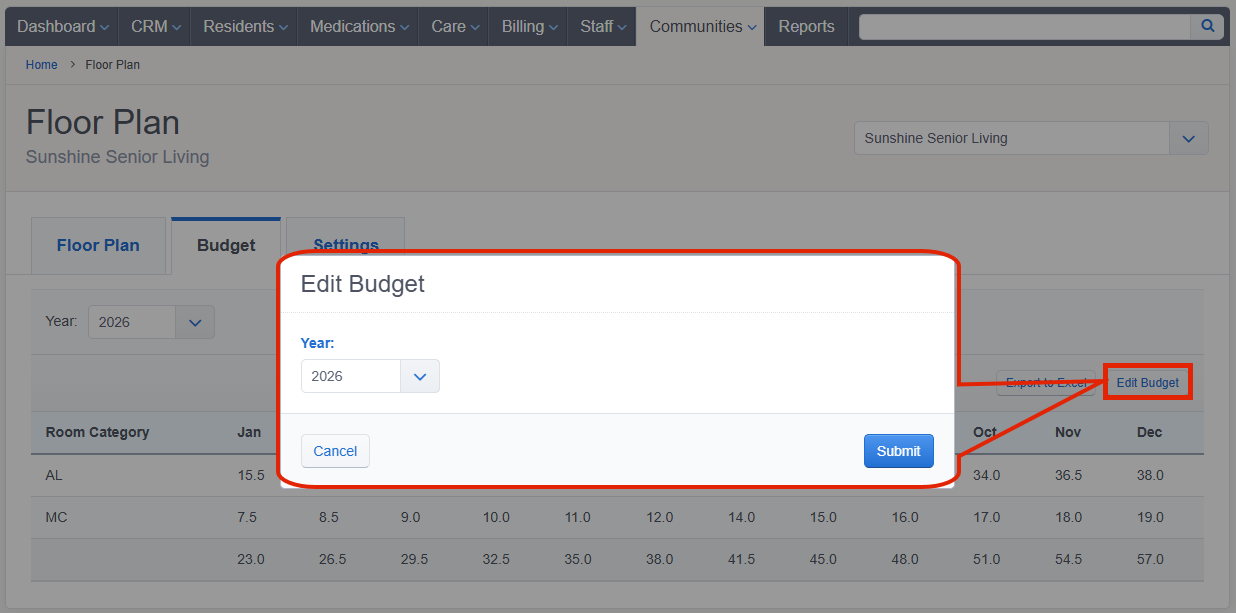Open the Edit Budget year dropdown arrow
Viewport: 1236px width, 613px height.
pos(420,376)
